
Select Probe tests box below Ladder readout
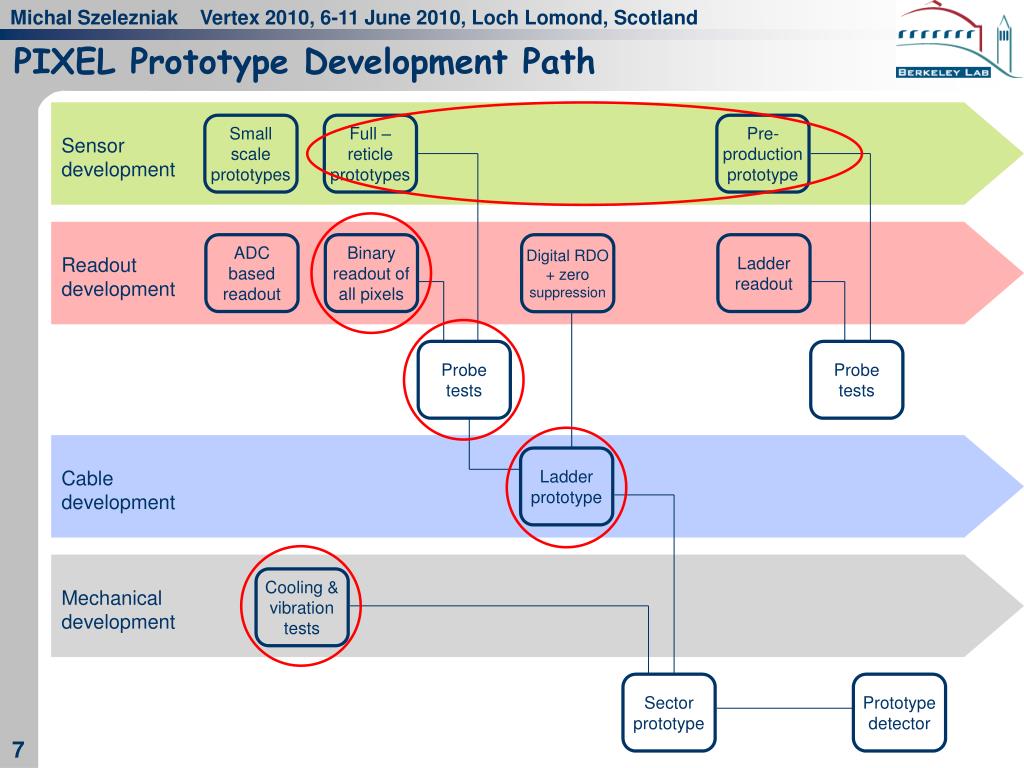pos(857,380)
